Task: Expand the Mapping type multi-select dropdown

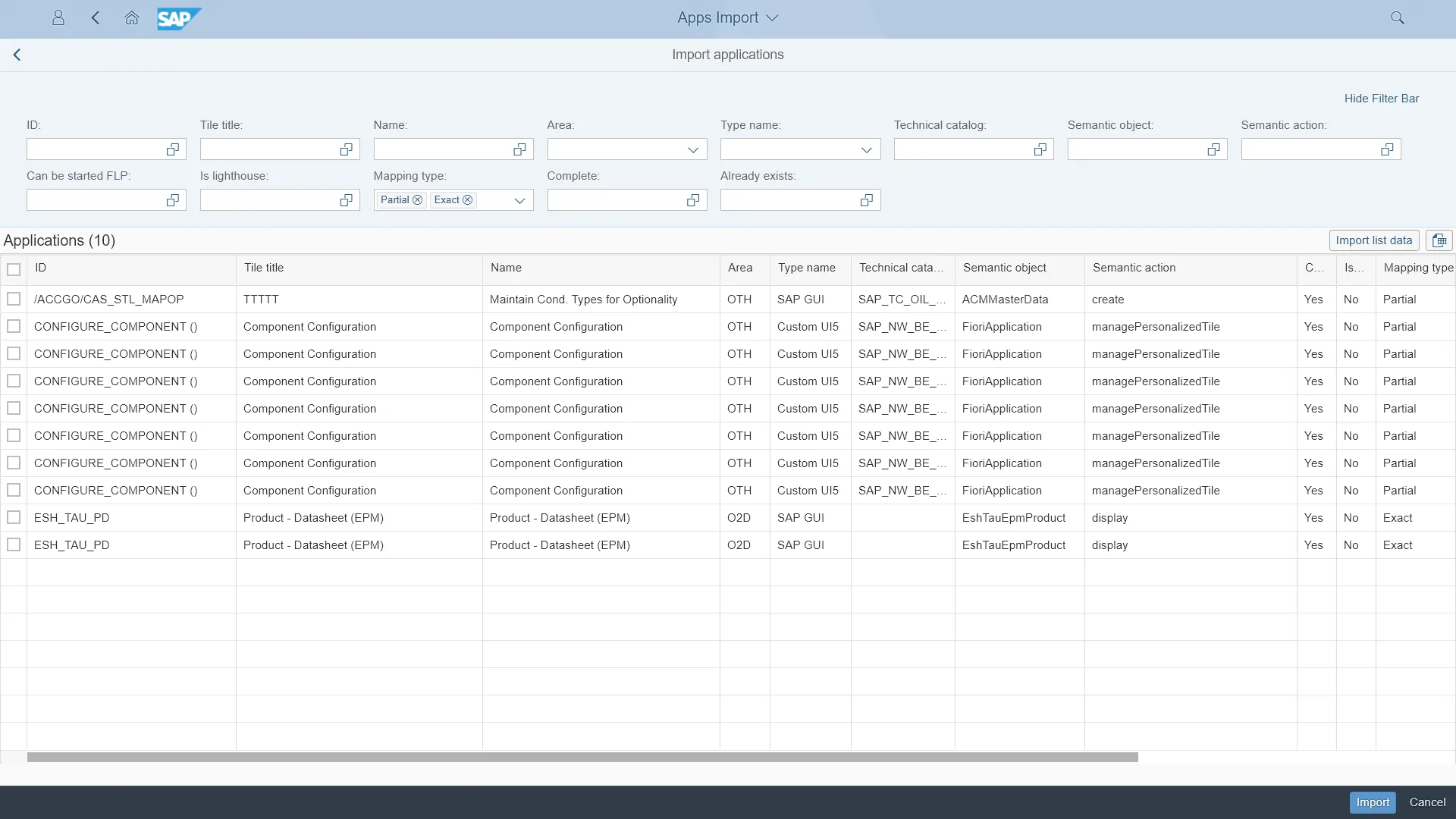Action: 519,200
